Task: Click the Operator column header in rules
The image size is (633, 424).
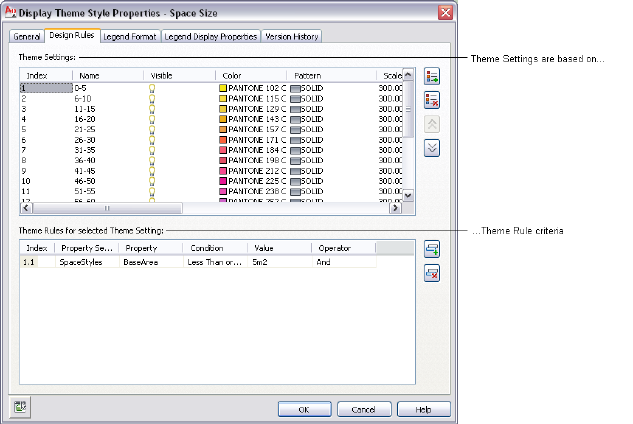Action: click(344, 248)
